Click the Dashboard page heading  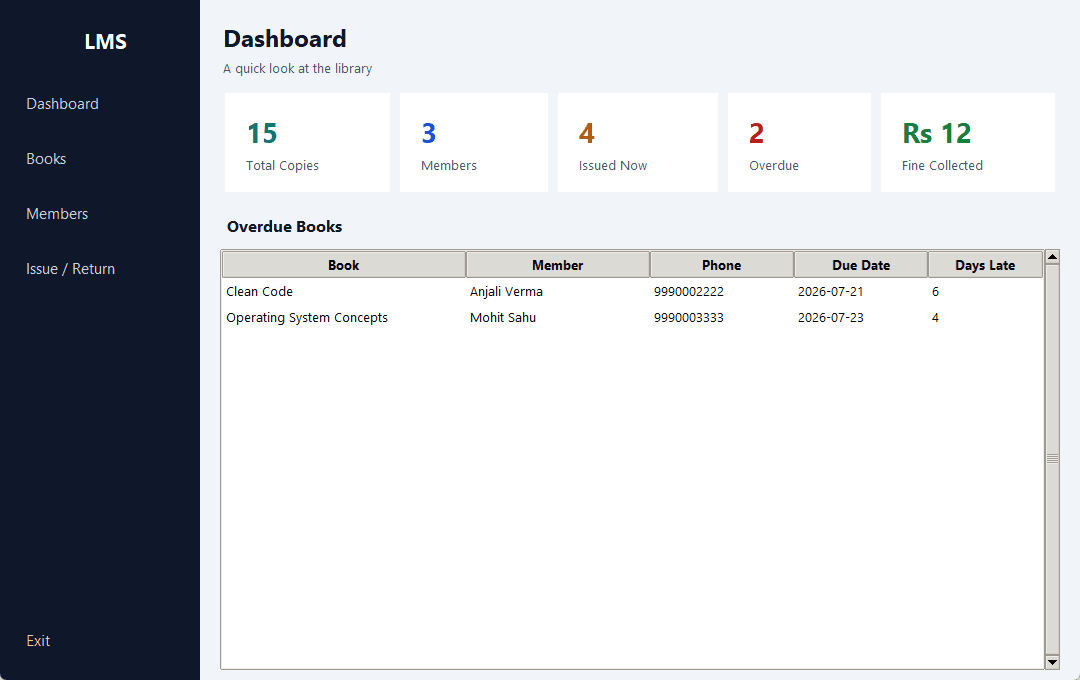click(285, 39)
